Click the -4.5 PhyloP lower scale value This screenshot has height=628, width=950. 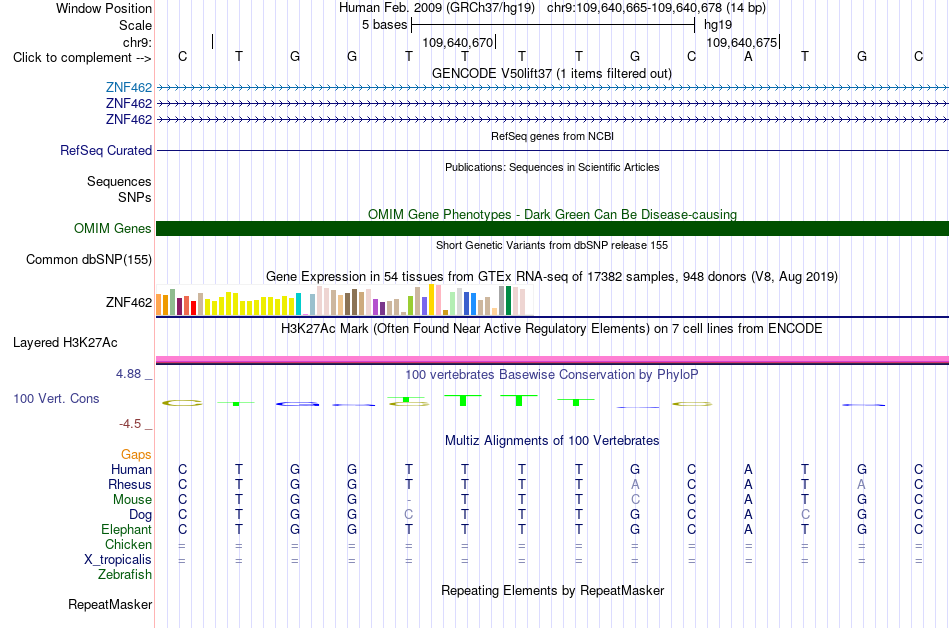tap(130, 424)
